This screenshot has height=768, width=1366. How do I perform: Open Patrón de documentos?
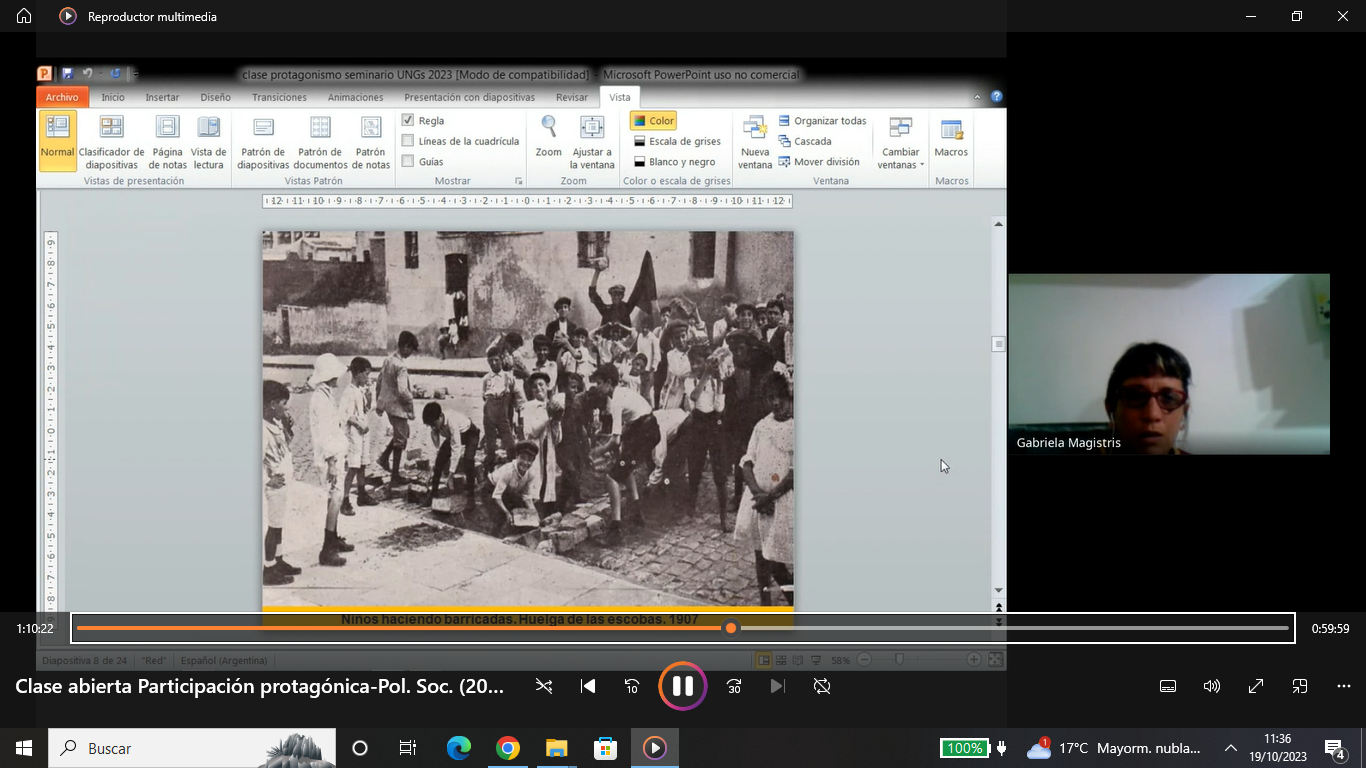tap(320, 141)
